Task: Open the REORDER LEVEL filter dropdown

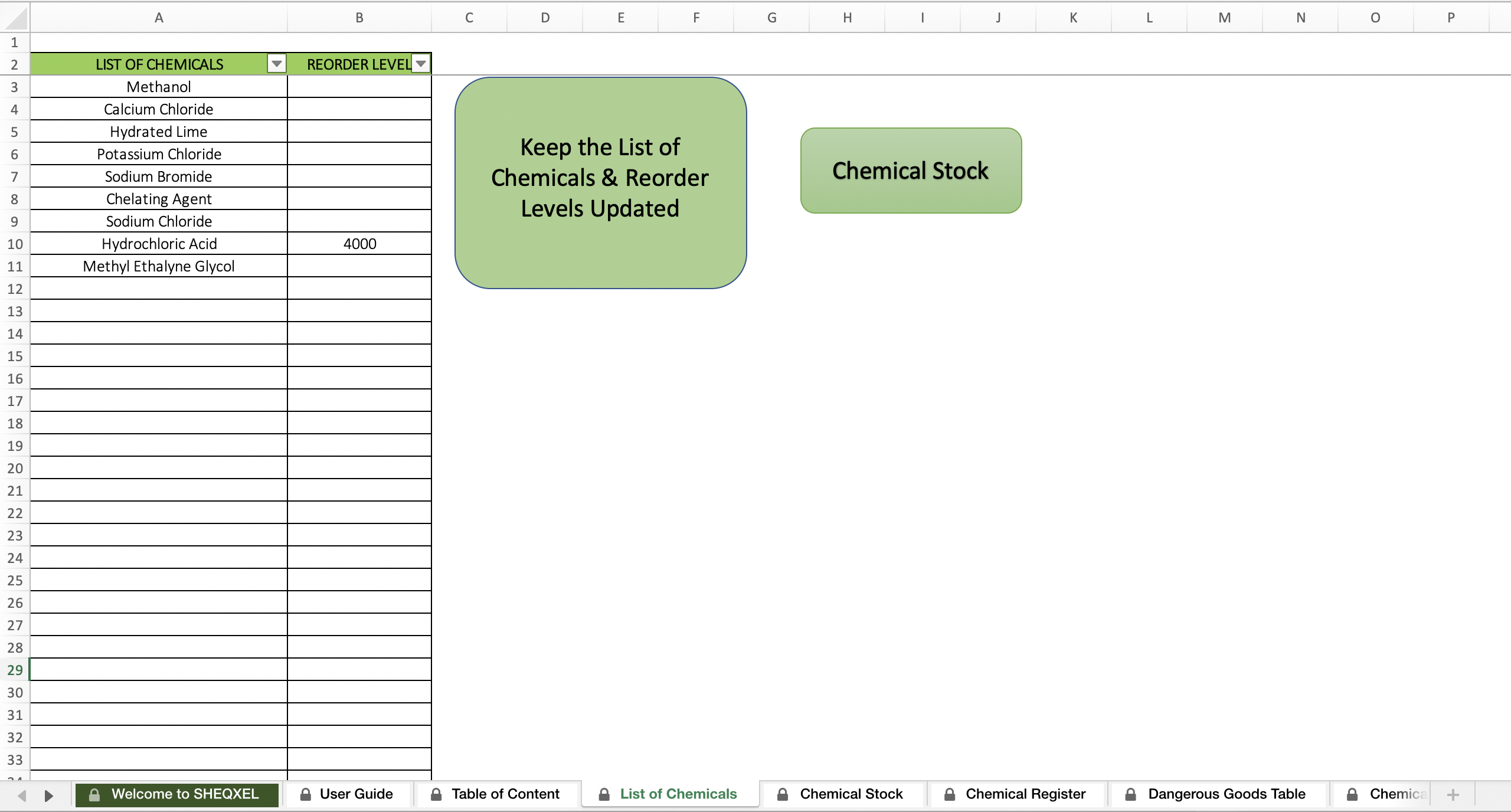Action: click(420, 63)
